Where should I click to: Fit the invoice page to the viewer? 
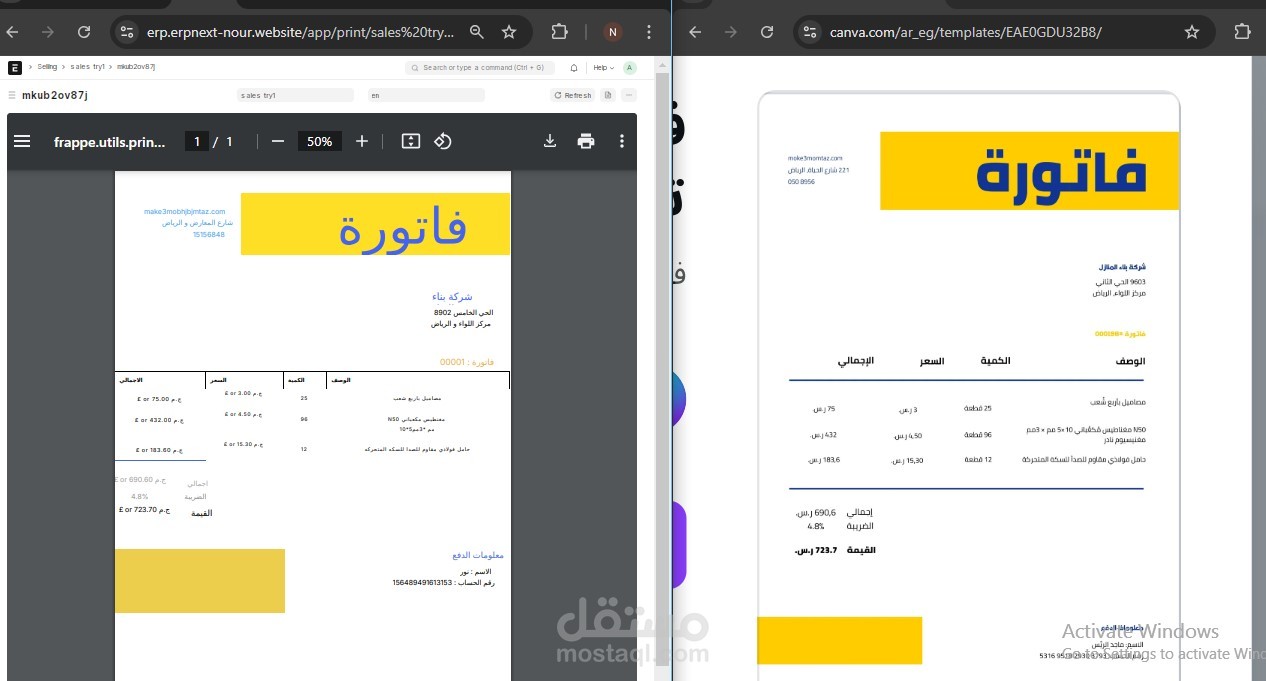point(410,141)
